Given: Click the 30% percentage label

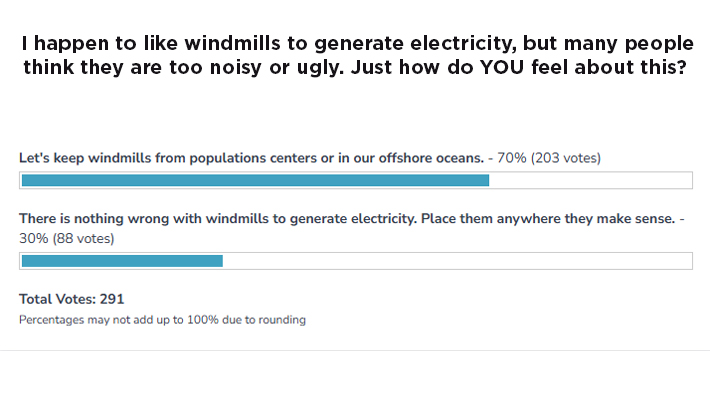Looking at the screenshot, I should tap(34, 239).
